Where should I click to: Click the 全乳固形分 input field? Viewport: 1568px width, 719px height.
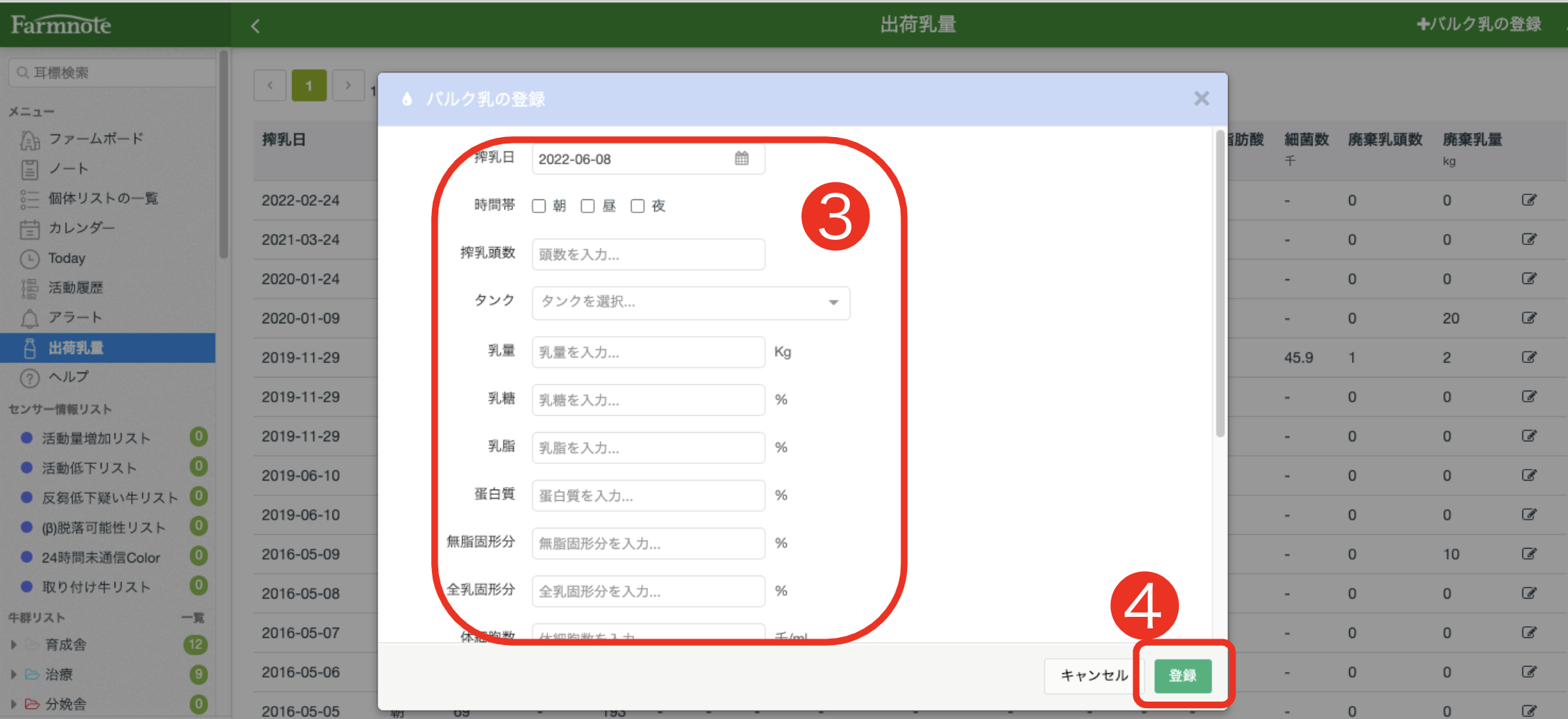(x=649, y=591)
